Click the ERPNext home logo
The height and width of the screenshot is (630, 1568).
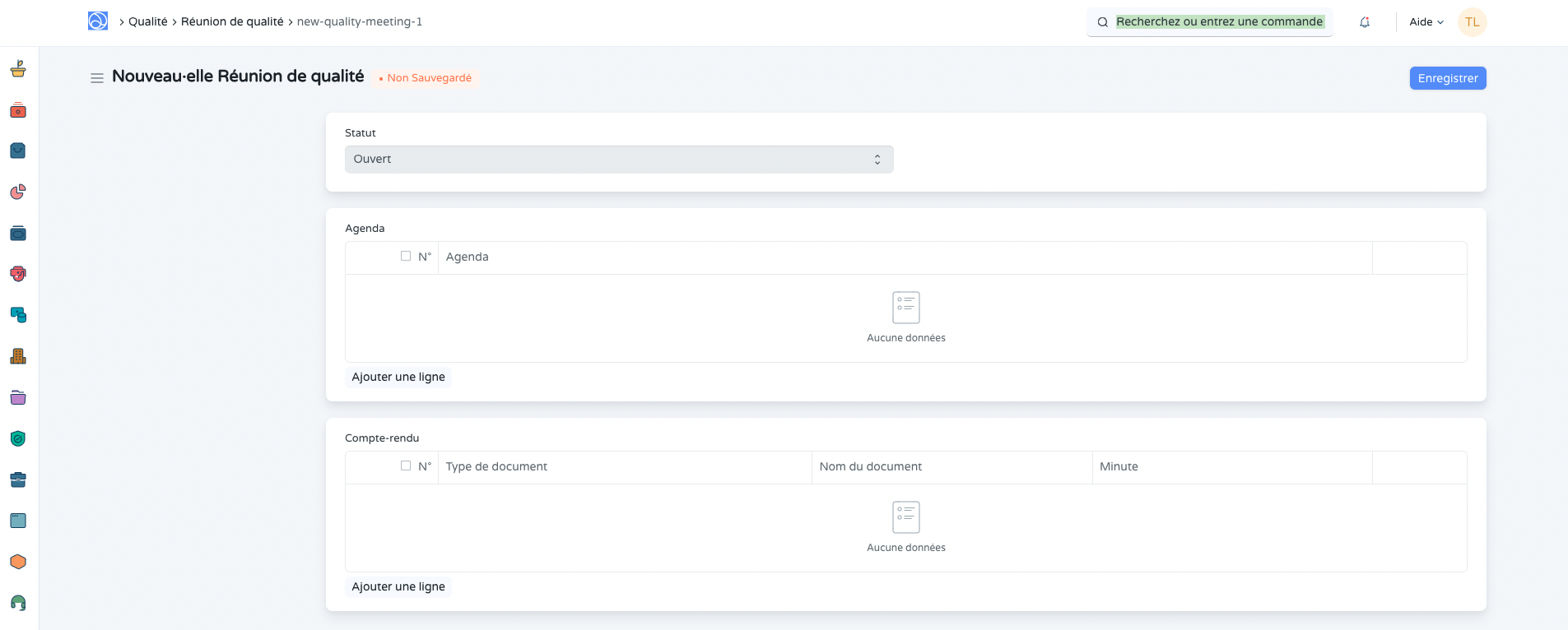point(98,21)
